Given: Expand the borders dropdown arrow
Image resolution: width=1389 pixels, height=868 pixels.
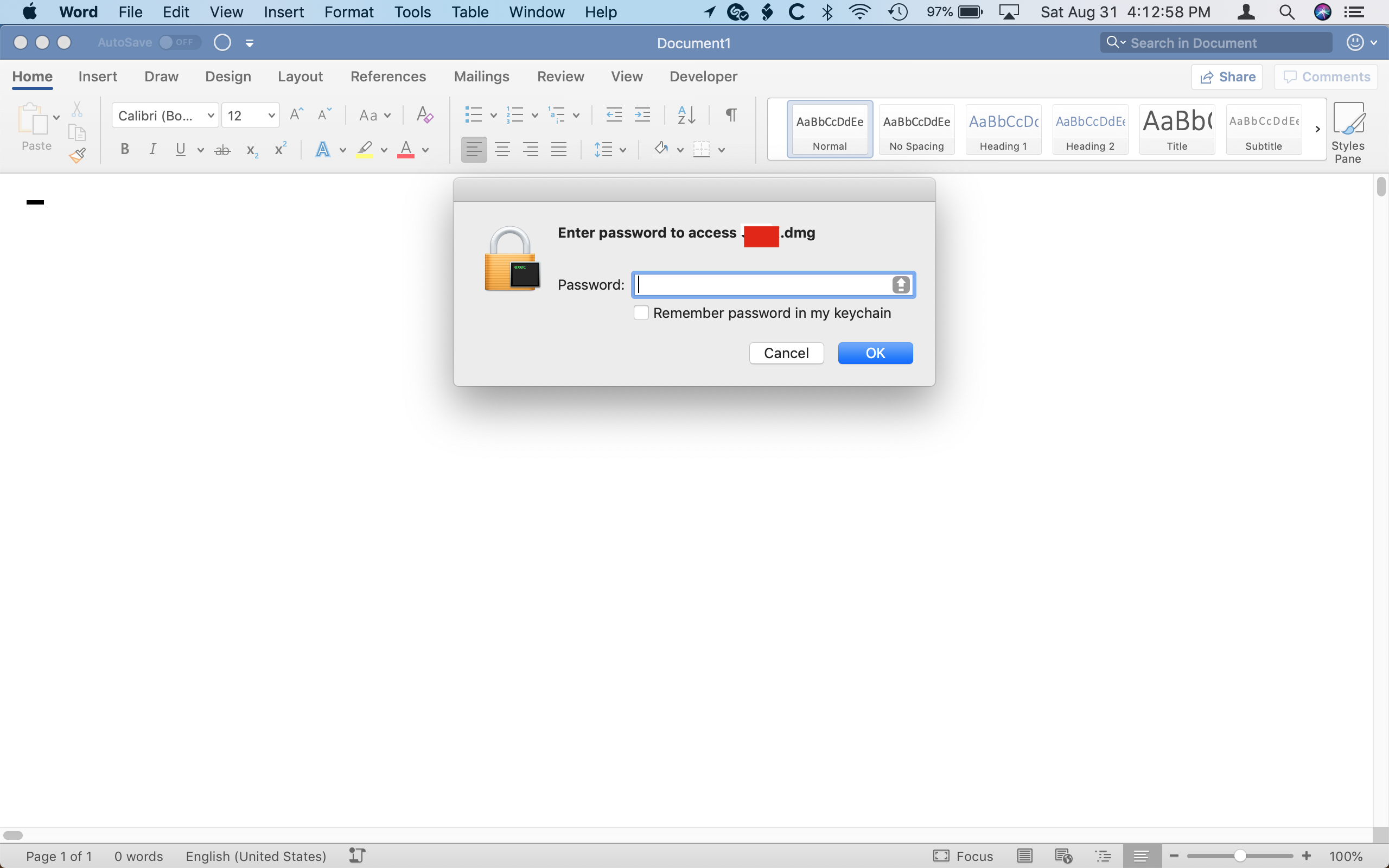Looking at the screenshot, I should tap(722, 150).
